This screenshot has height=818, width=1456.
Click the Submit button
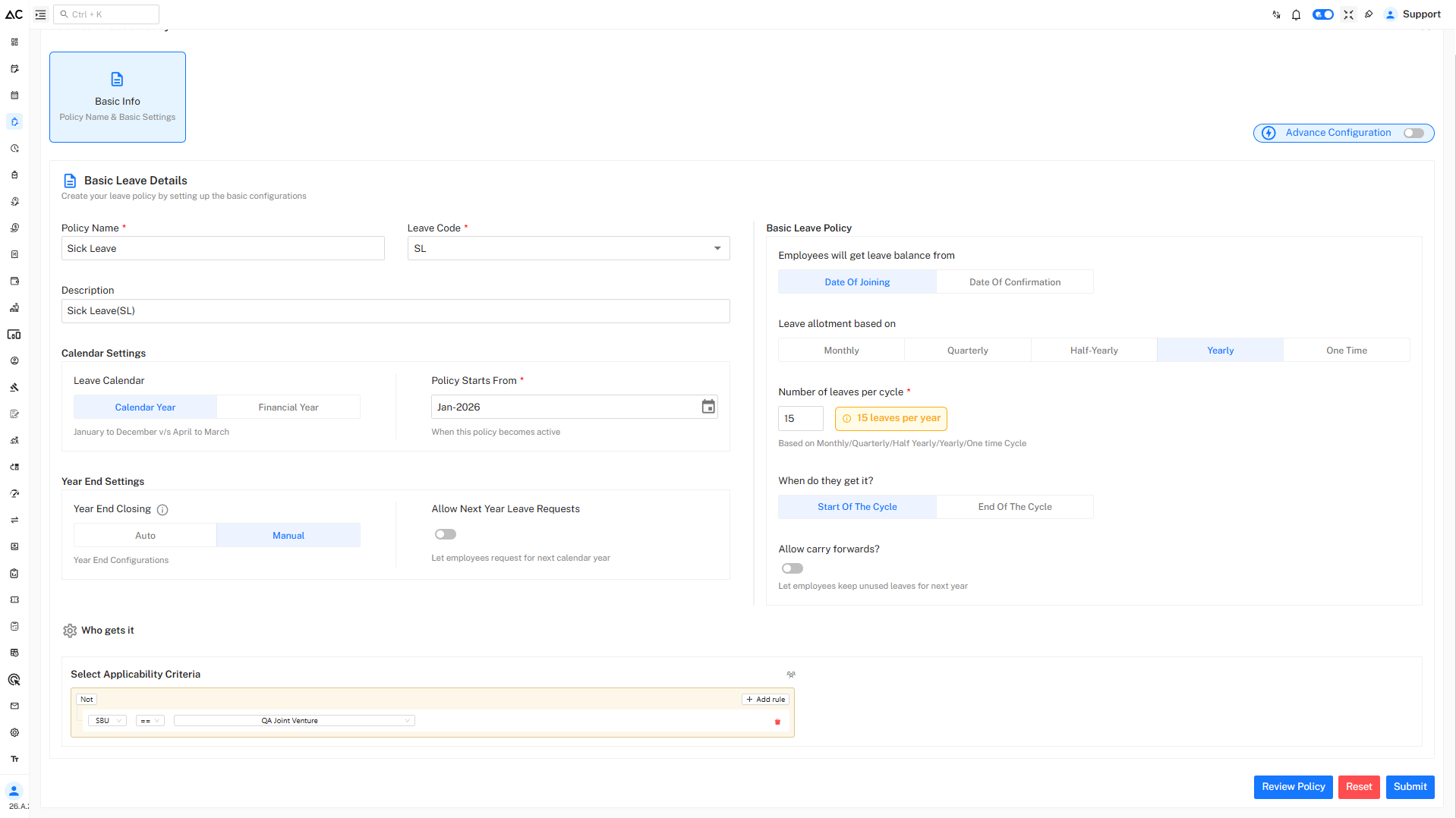point(1410,787)
